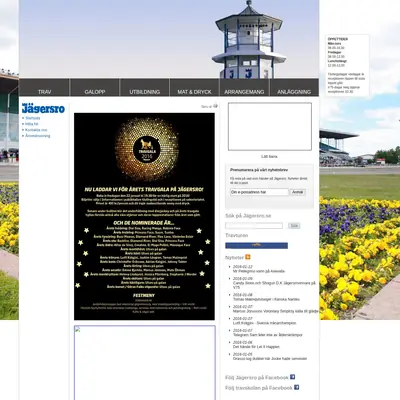Go to the MAT & DRYCK tab
The height and width of the screenshot is (400, 400).
(194, 88)
